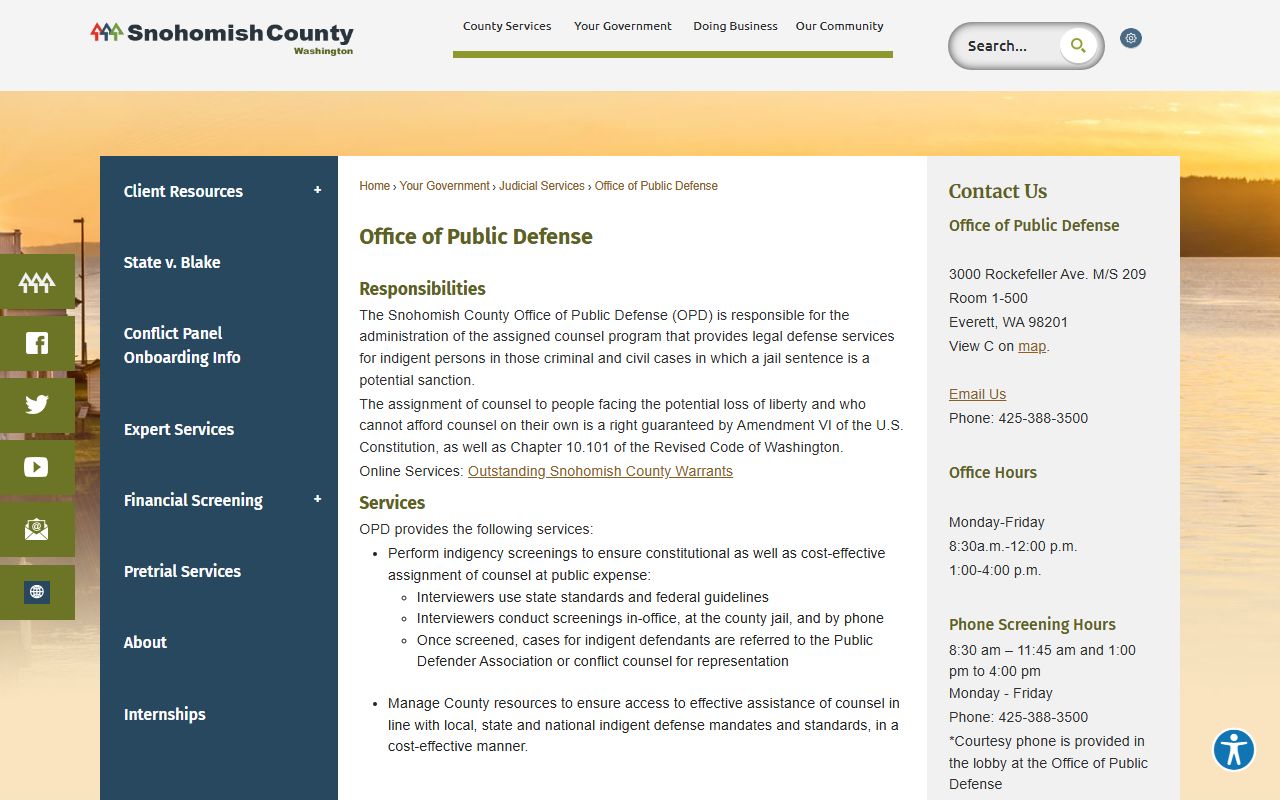Open the YouTube sidebar icon
Viewport: 1280px width, 800px height.
(x=37, y=467)
